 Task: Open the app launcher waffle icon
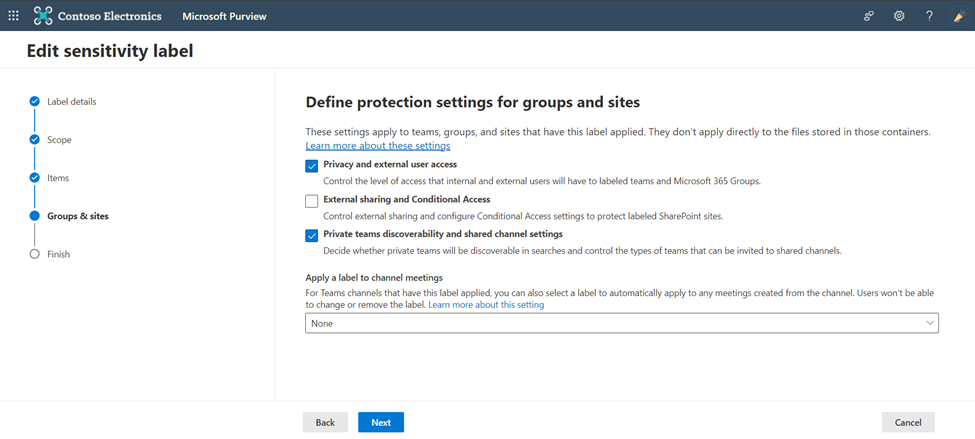tap(13, 16)
